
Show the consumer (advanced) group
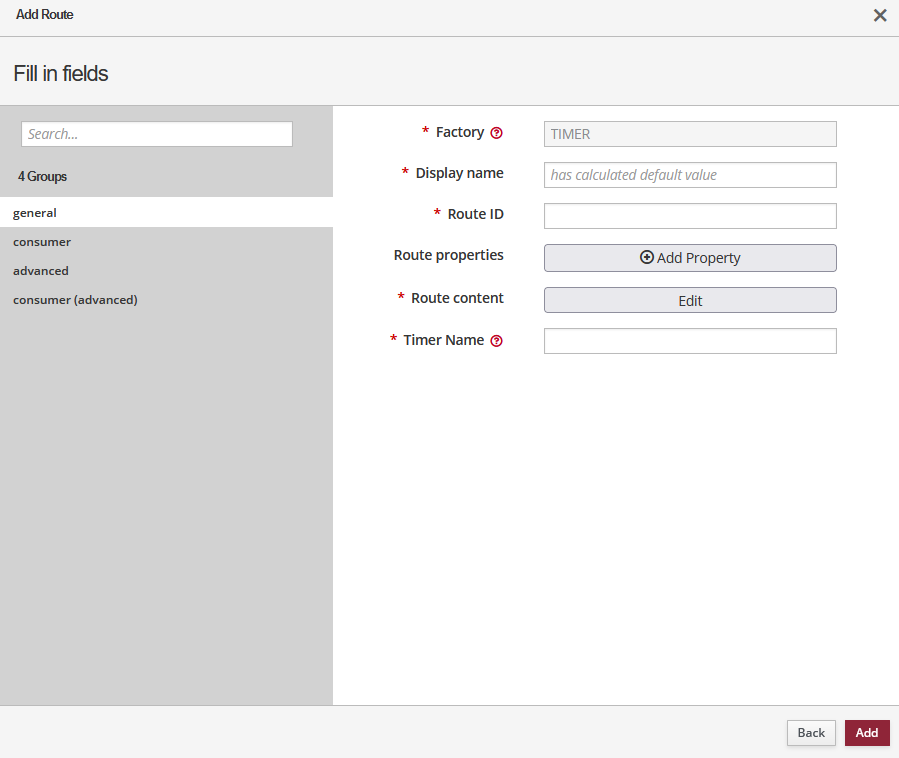pyautogui.click(x=75, y=300)
